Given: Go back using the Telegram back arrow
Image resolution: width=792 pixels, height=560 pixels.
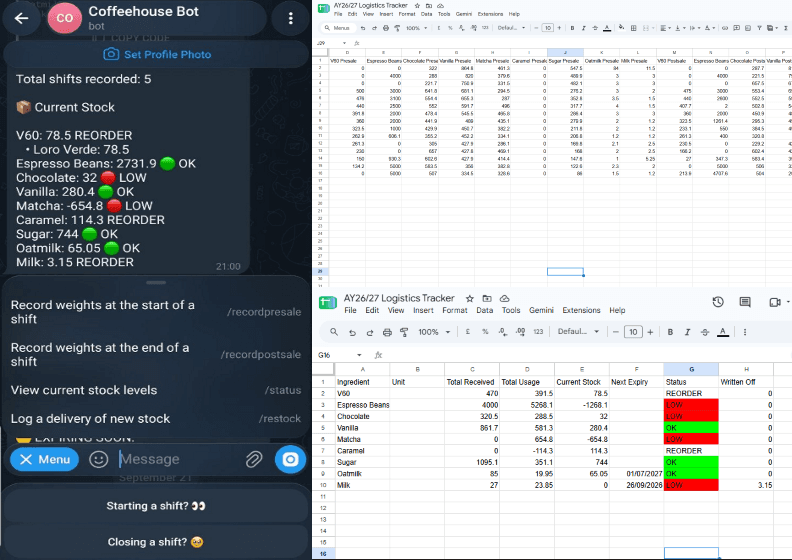Looking at the screenshot, I should coord(21,19).
